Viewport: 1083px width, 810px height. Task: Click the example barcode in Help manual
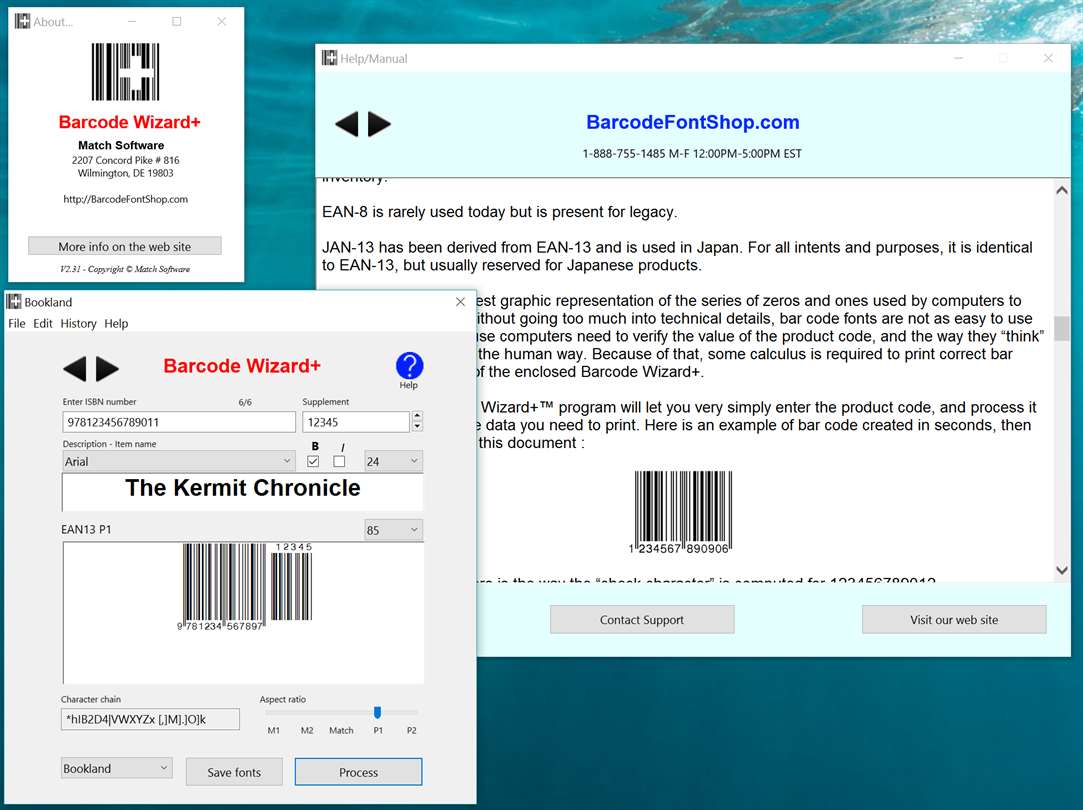pyautogui.click(x=682, y=512)
